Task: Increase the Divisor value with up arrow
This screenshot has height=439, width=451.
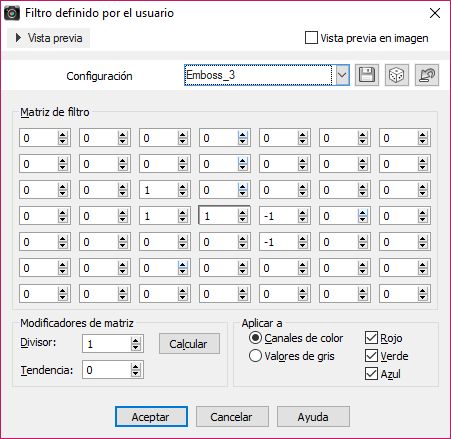Action: pos(135,340)
